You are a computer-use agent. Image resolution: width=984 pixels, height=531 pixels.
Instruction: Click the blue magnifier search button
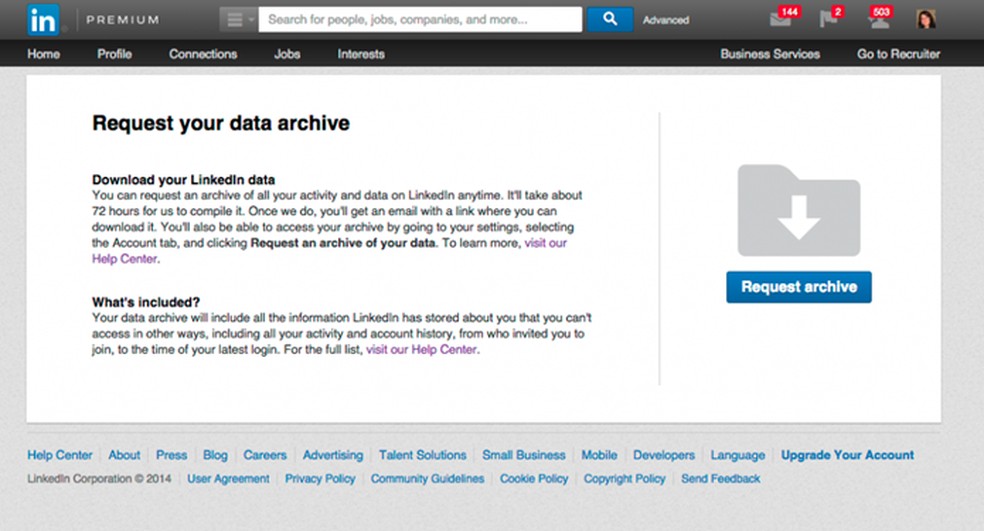(x=610, y=19)
